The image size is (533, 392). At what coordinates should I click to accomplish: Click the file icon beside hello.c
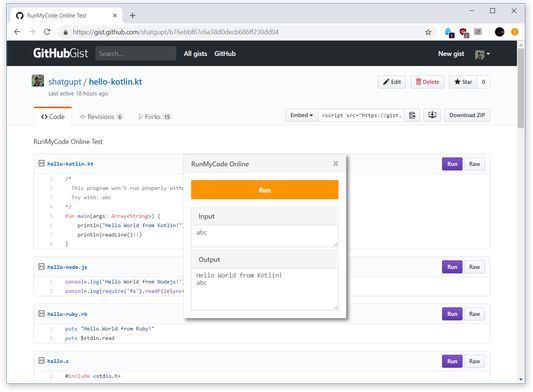(41, 361)
